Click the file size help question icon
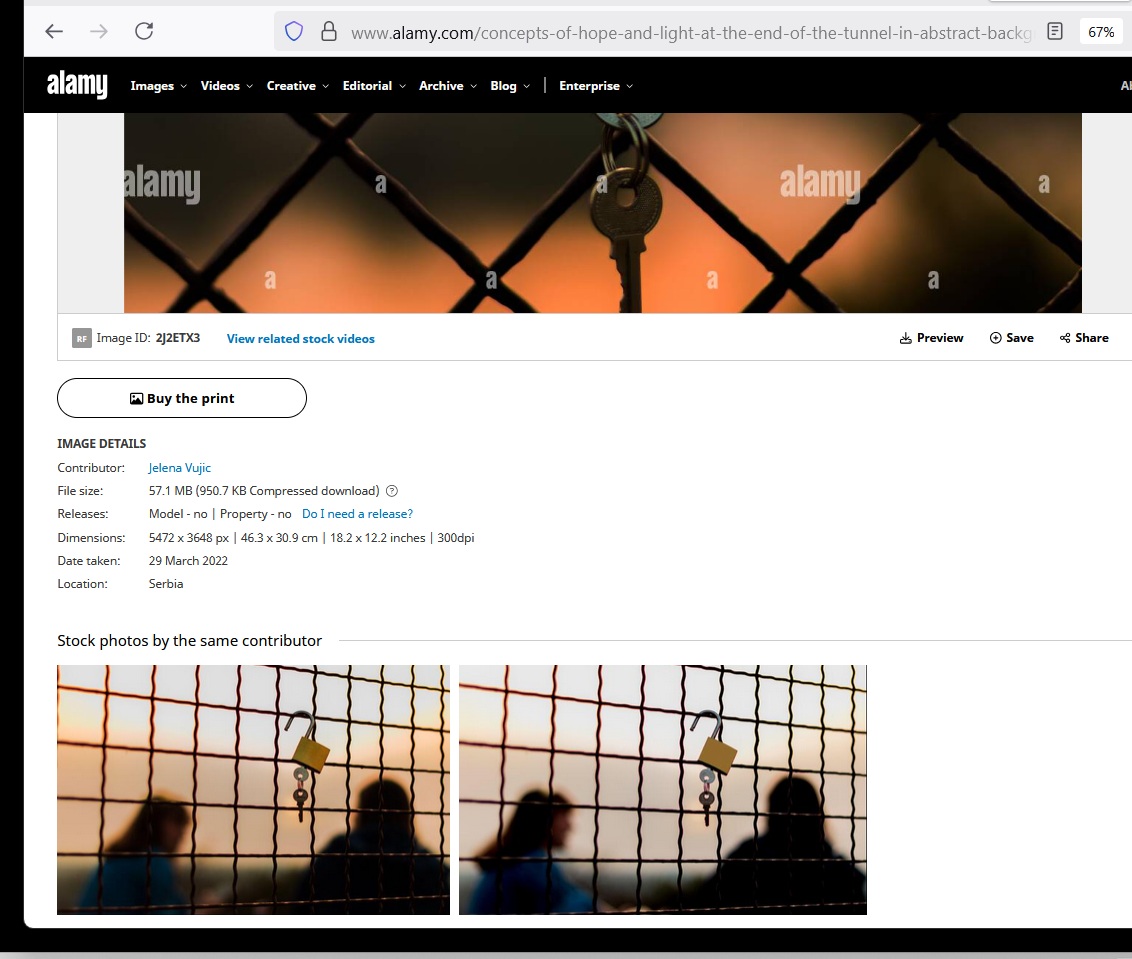 tap(392, 491)
